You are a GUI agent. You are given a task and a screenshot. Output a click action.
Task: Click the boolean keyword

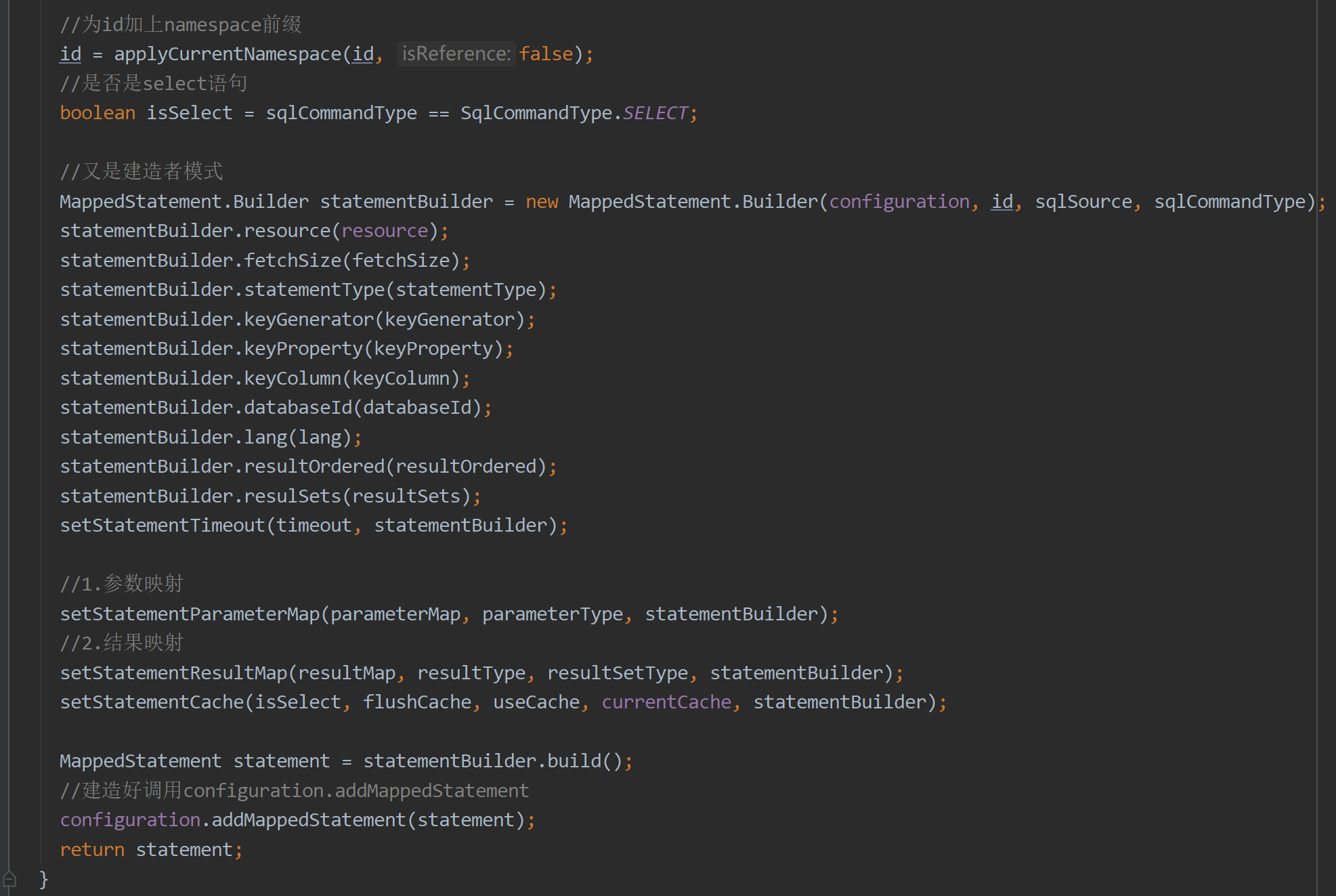click(98, 113)
